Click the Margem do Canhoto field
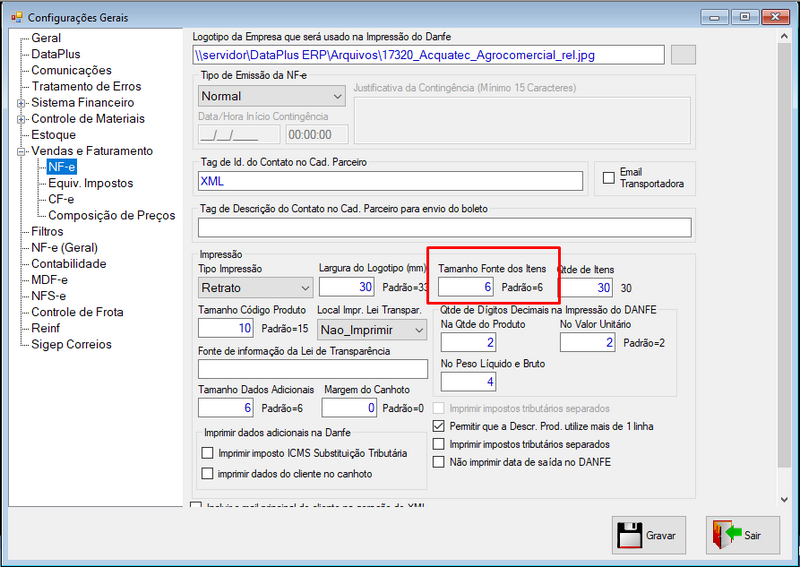 349,408
